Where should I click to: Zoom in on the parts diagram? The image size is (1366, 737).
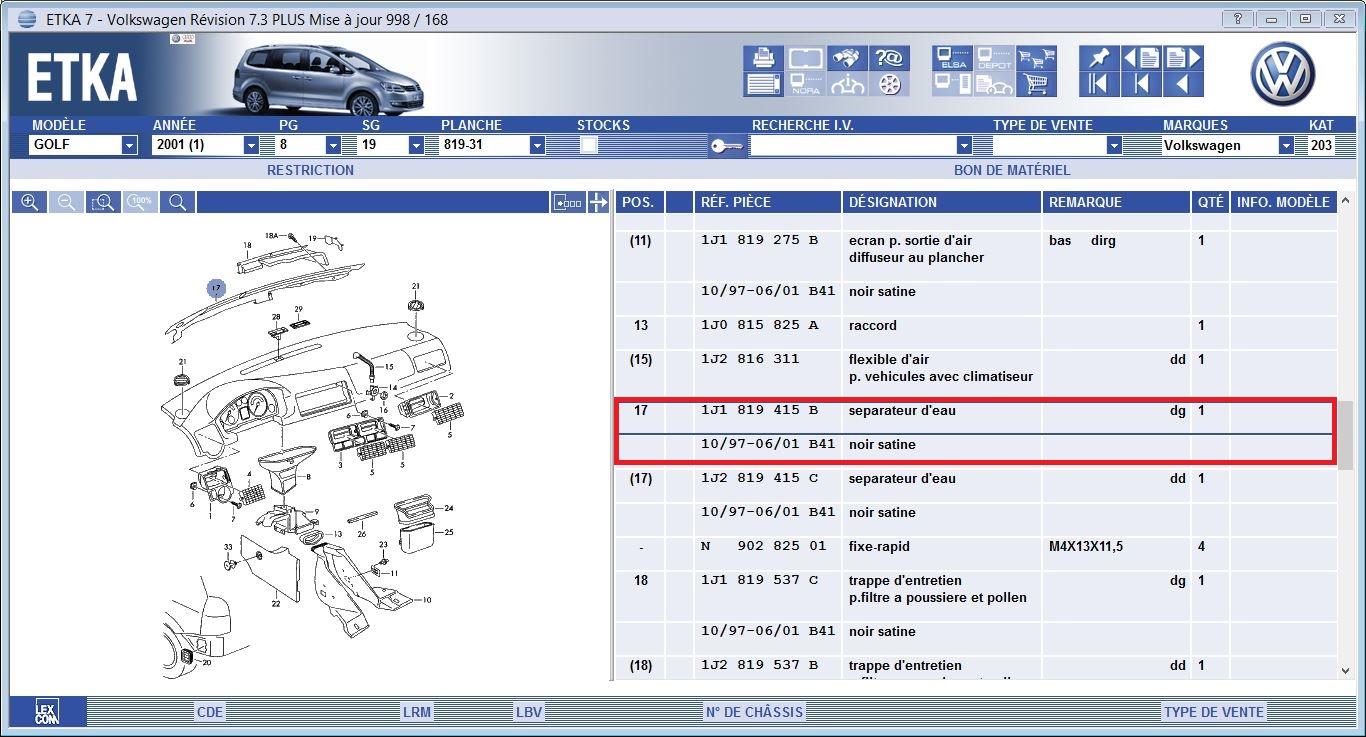[x=30, y=202]
